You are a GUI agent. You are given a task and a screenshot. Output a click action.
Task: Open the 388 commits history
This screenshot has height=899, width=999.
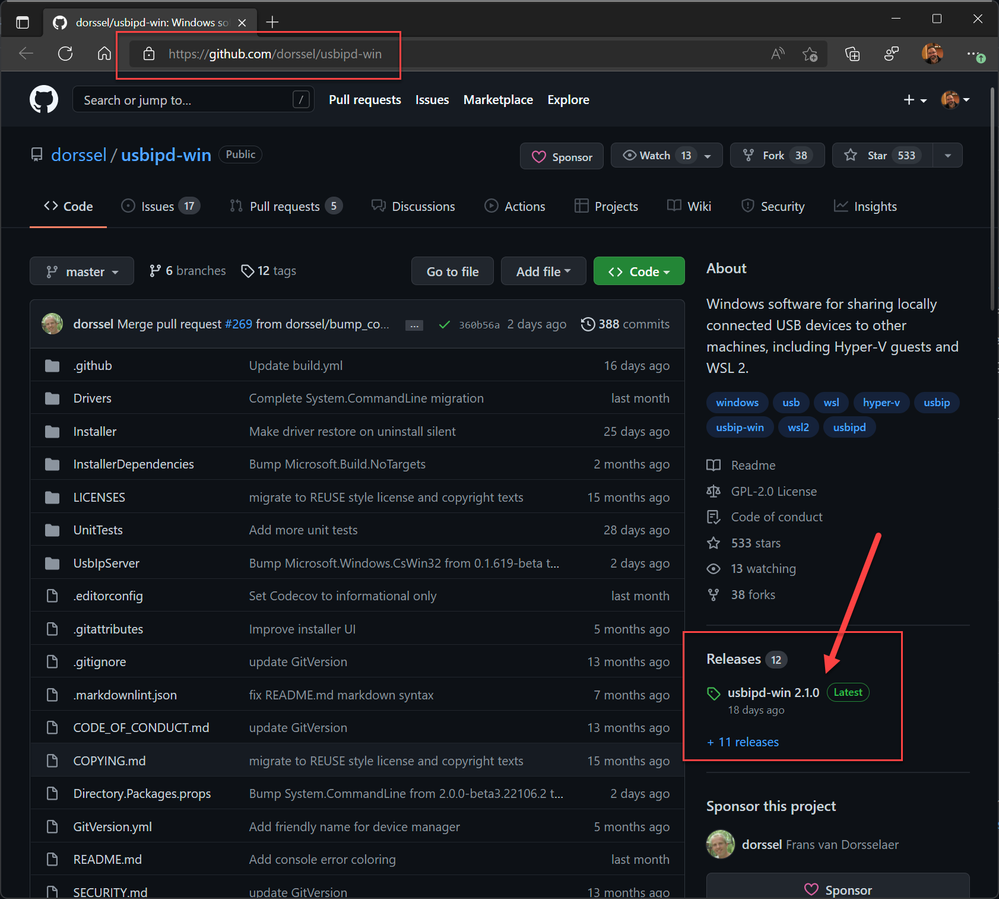(625, 324)
